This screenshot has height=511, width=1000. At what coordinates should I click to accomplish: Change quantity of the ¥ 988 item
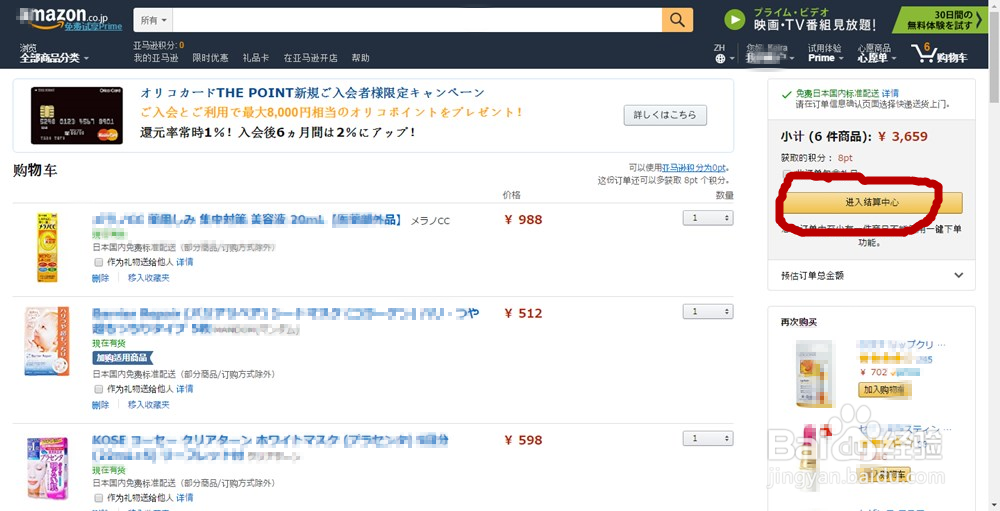708,218
